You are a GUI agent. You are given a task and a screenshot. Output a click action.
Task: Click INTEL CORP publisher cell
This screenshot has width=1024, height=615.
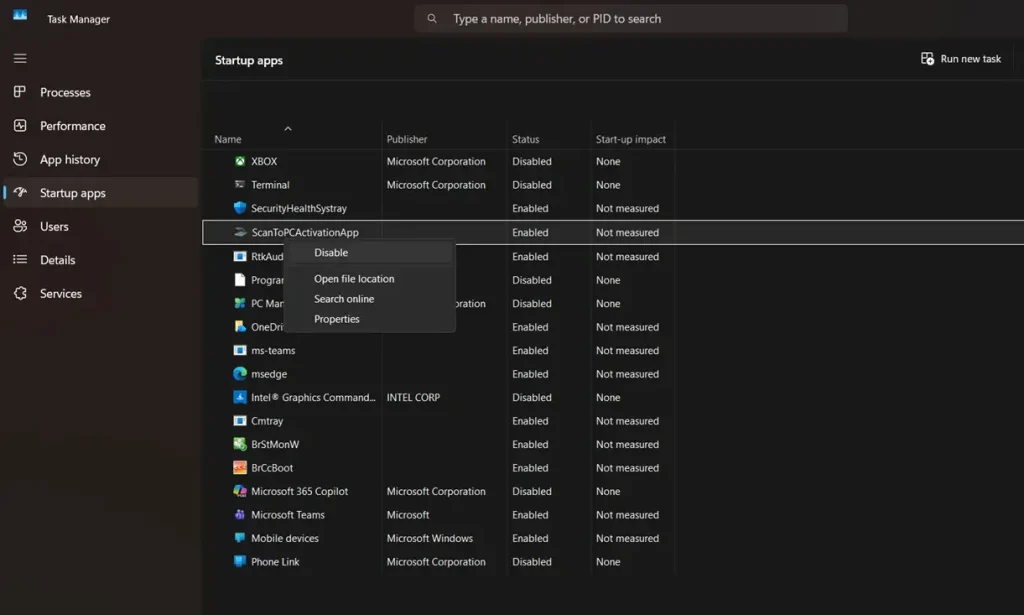[x=413, y=398]
